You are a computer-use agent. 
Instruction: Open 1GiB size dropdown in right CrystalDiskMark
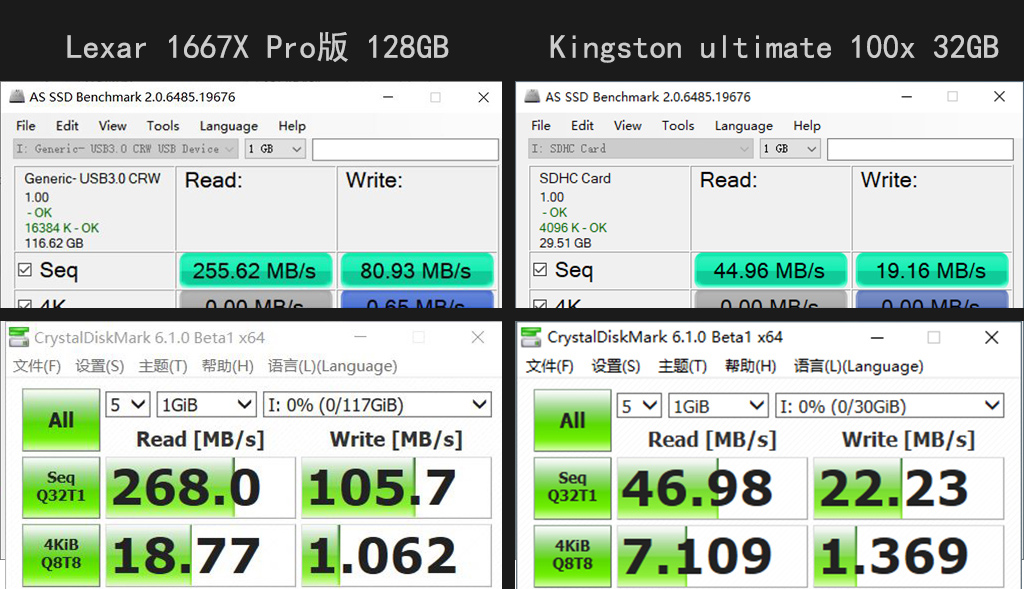point(718,406)
